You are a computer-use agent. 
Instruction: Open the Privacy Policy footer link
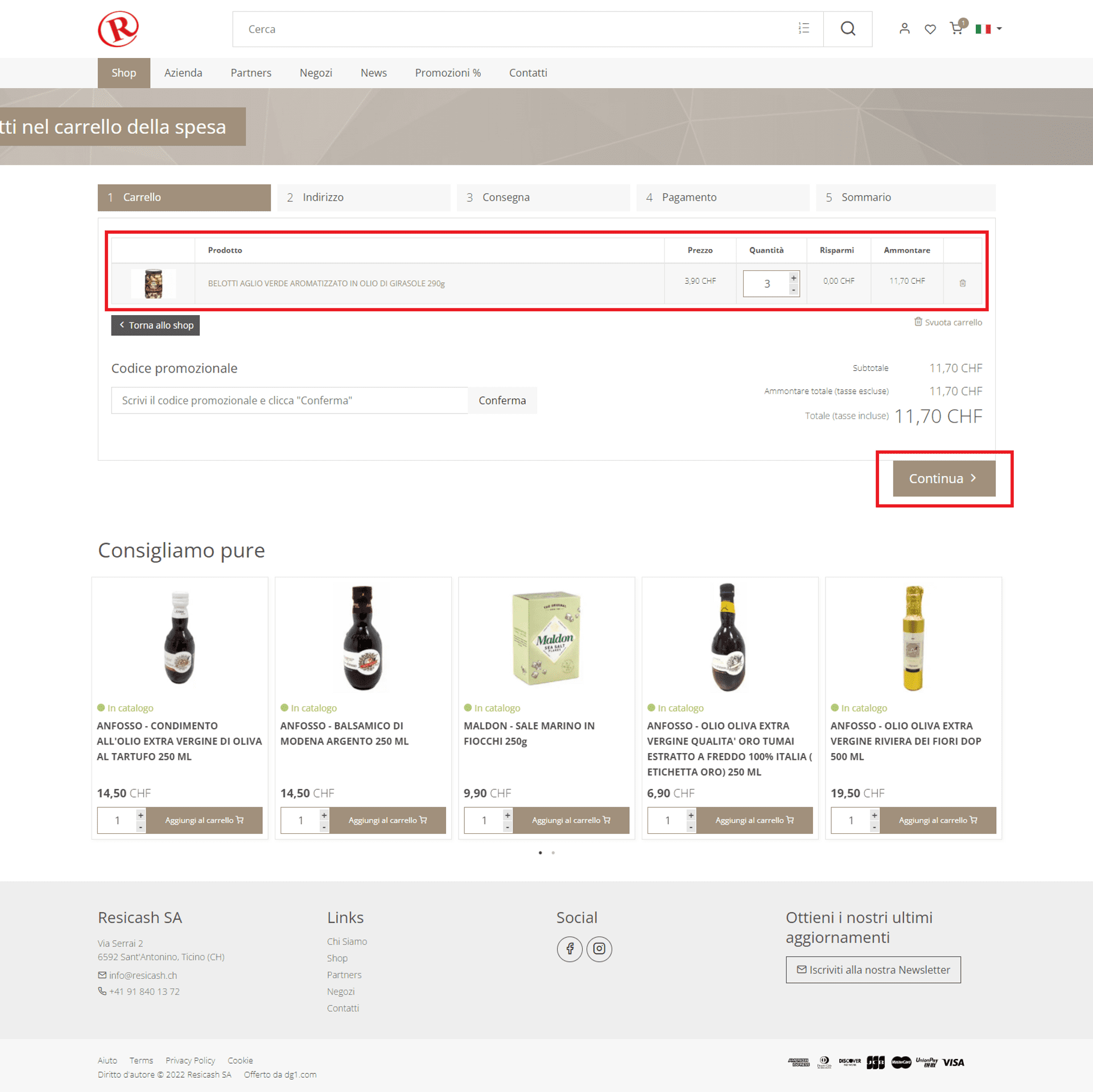[x=190, y=1060]
